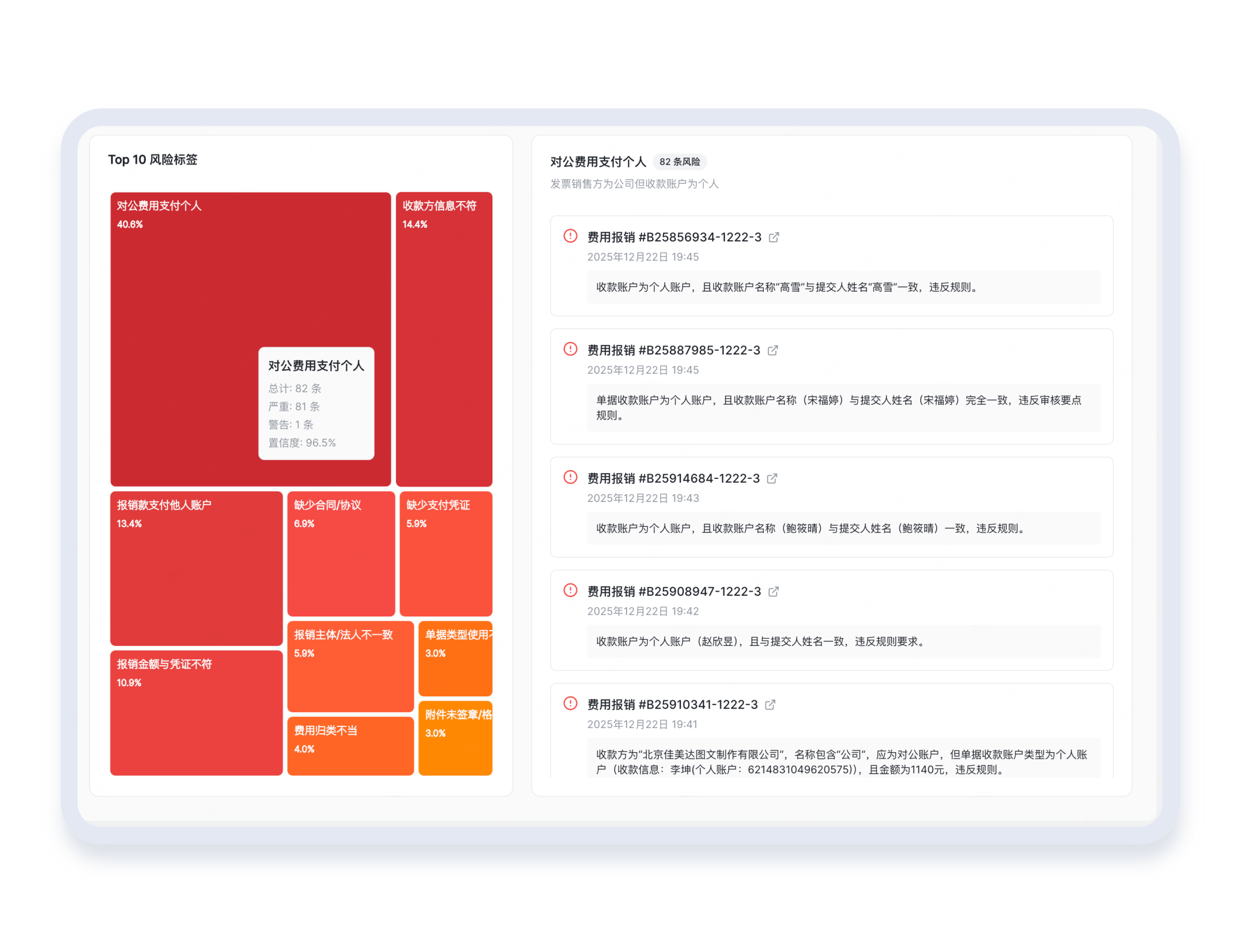The height and width of the screenshot is (952, 1241).
Task: Open external link icon for #B25887985-1222-3
Action: point(773,351)
